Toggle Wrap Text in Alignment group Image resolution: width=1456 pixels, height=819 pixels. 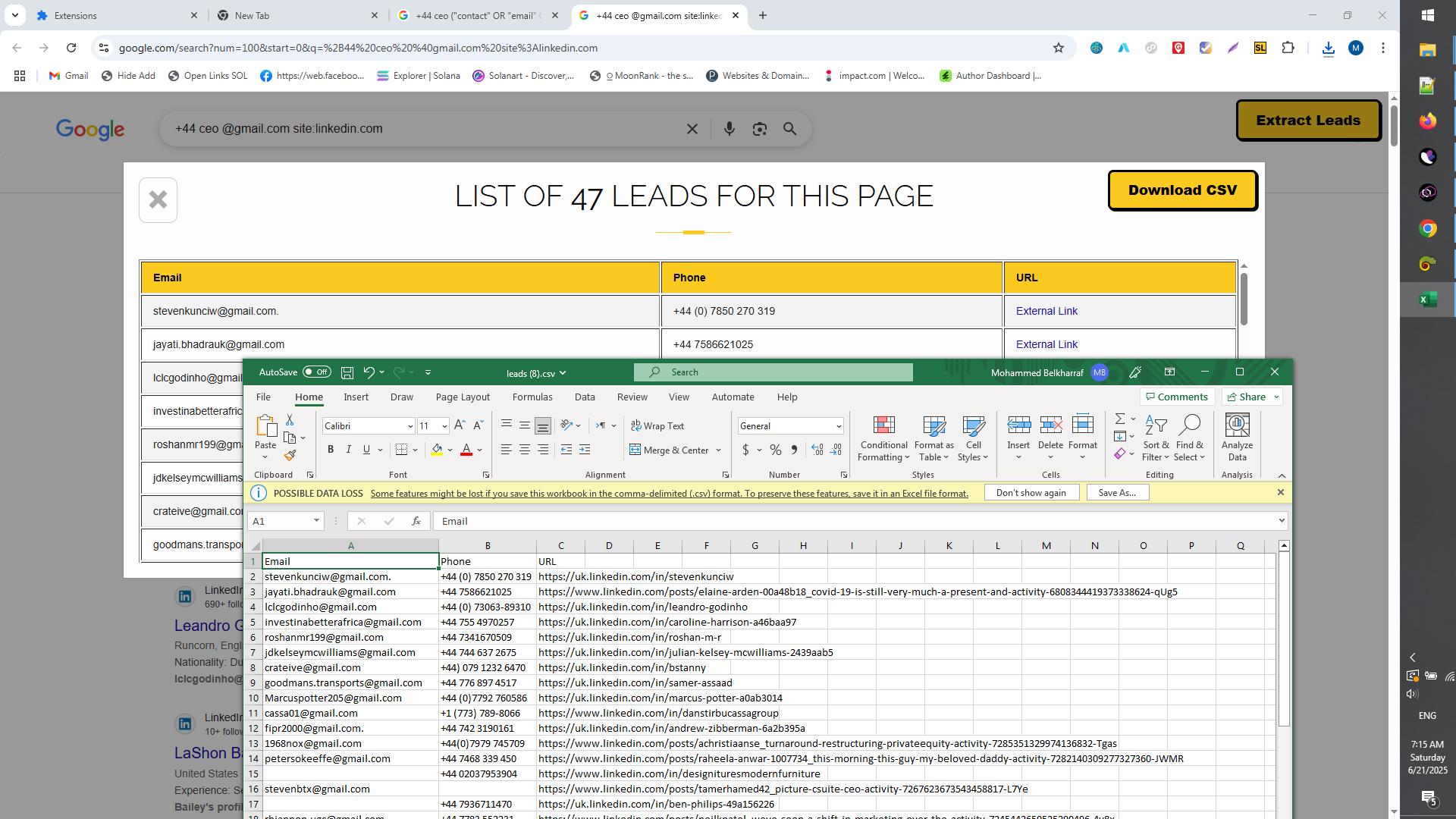[x=657, y=426]
